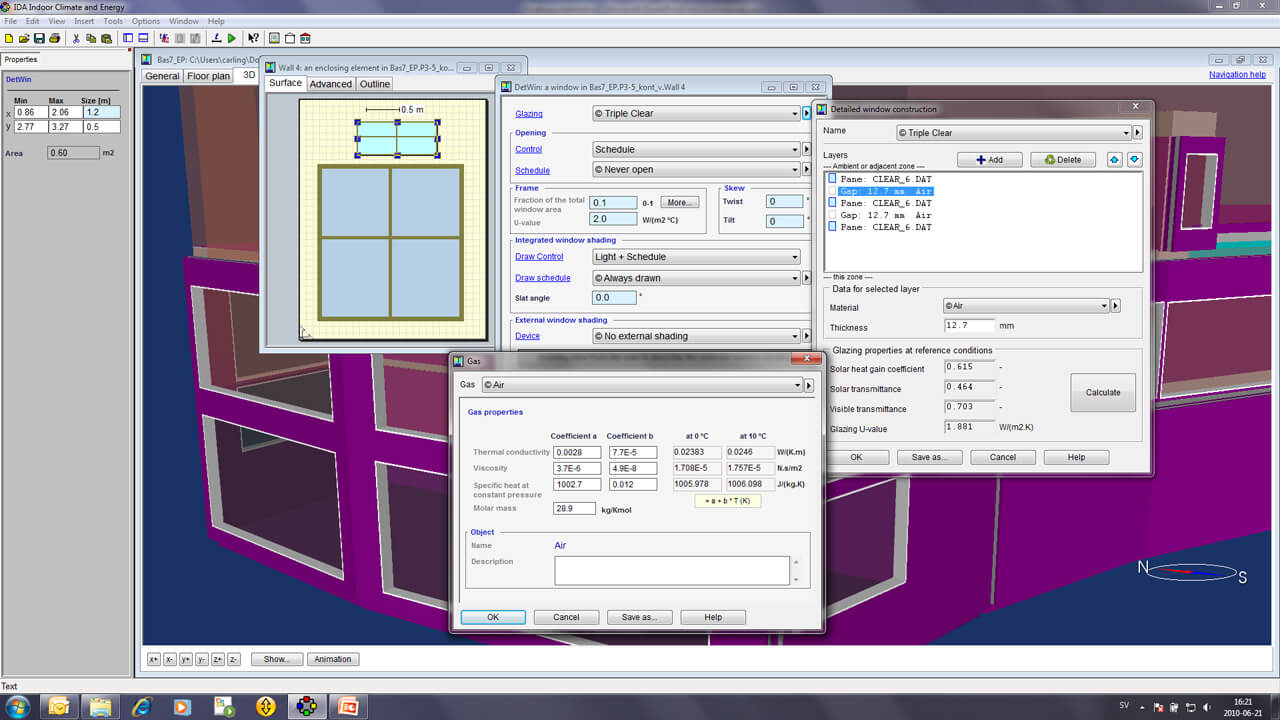Click the Save diskette icon in toolbar
Viewport: 1280px width, 720px height.
click(x=38, y=39)
